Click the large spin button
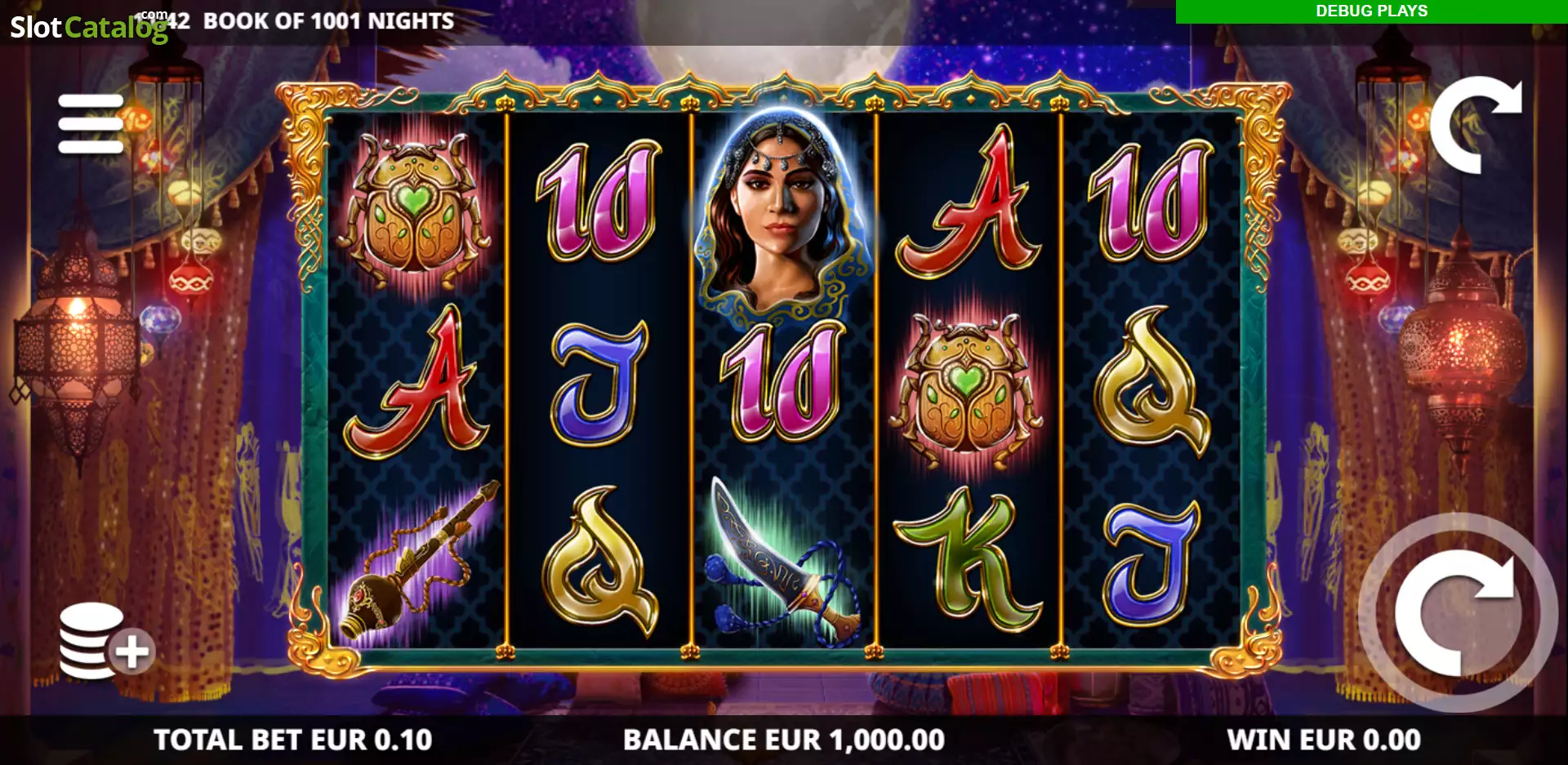The height and width of the screenshot is (765, 1568). 1458,612
